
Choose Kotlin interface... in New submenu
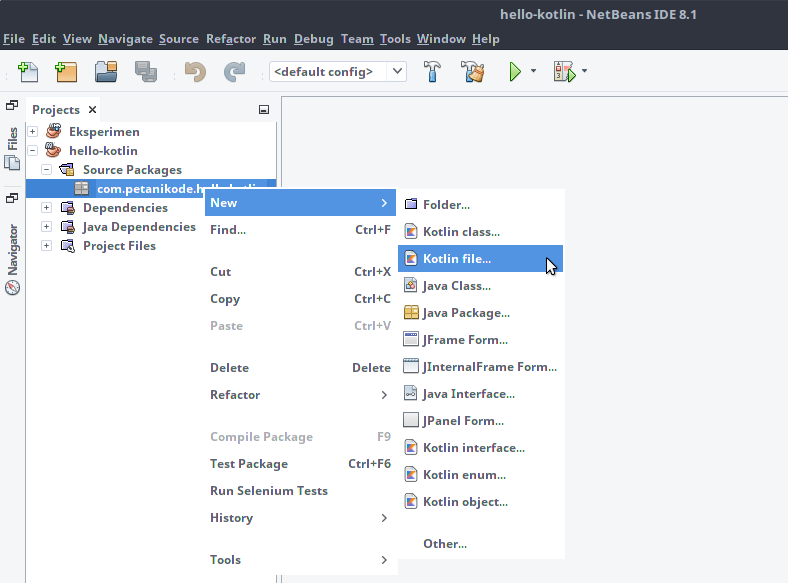pos(480,448)
